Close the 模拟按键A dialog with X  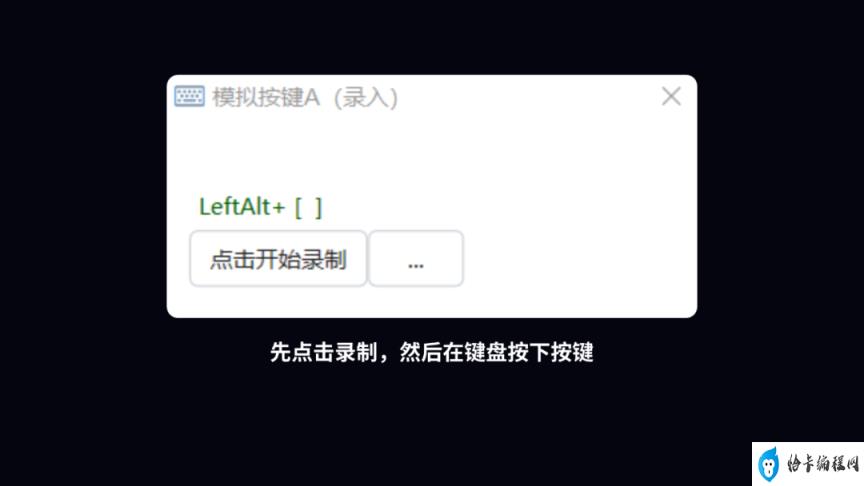(x=671, y=96)
